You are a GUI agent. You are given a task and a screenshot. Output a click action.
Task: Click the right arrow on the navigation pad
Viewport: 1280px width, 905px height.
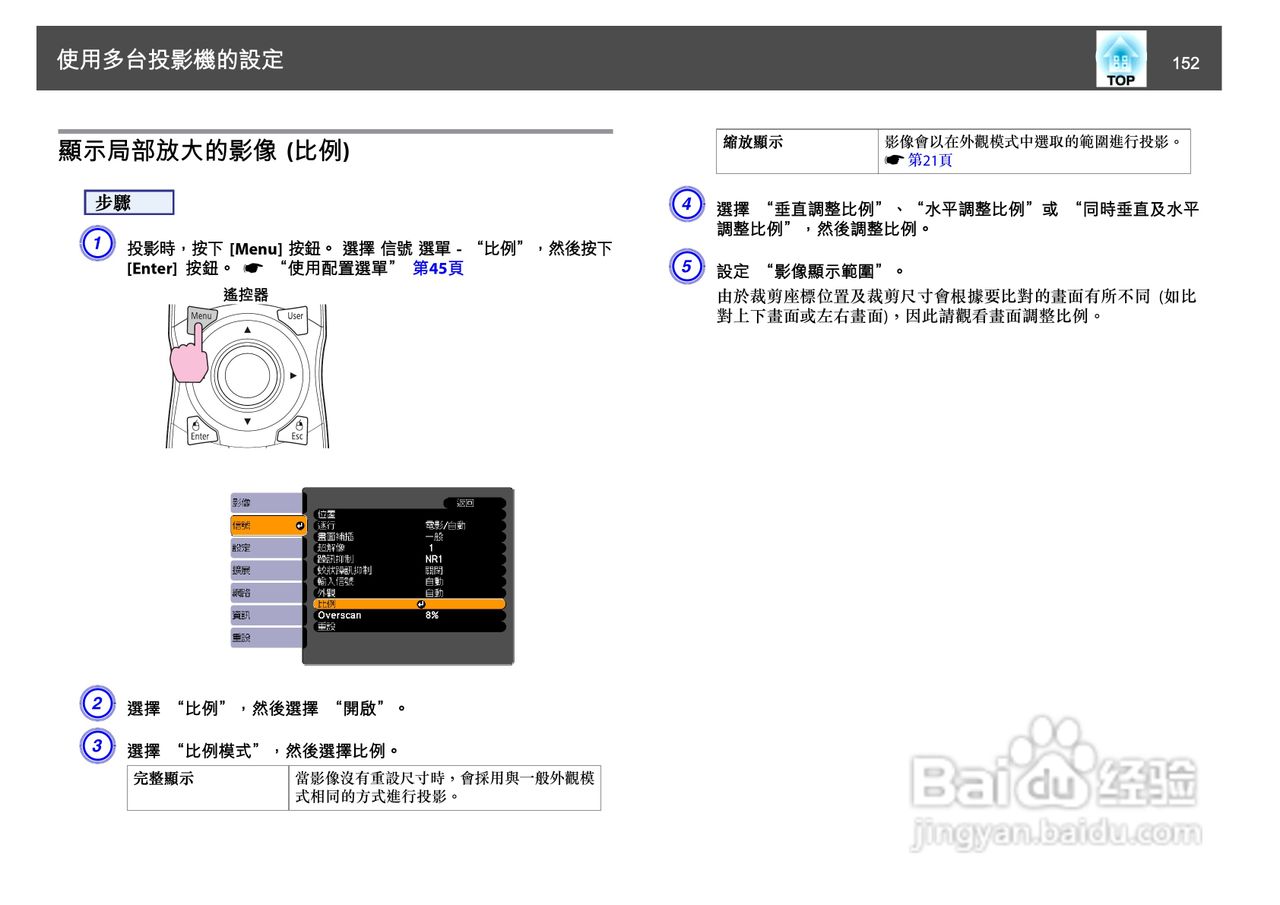(x=291, y=375)
